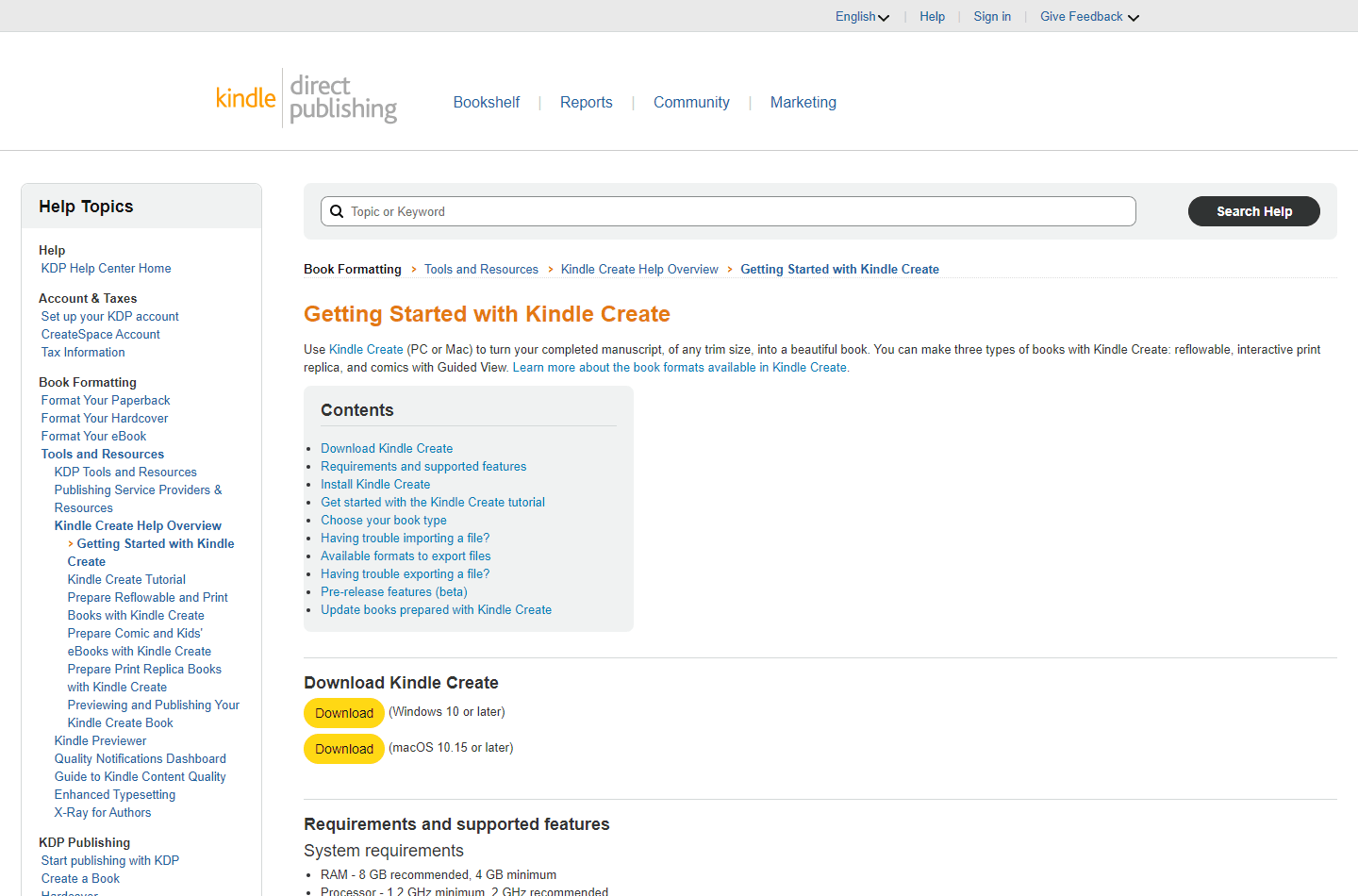Click the magnifier icon in search field
Image resolution: width=1358 pixels, height=896 pixels.
[337, 211]
